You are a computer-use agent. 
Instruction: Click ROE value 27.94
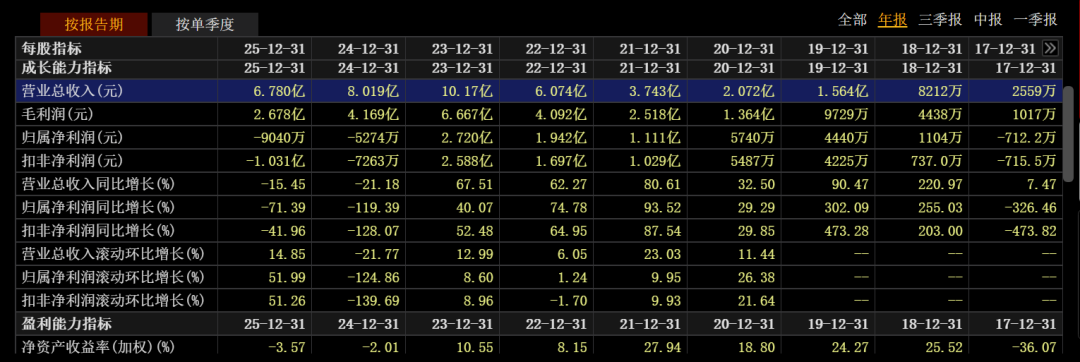[664, 348]
